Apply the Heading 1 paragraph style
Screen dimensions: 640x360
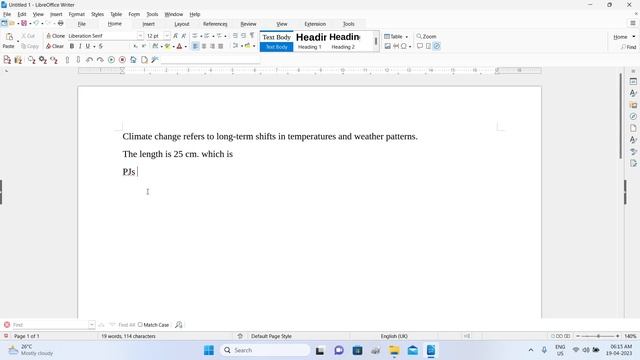(x=310, y=41)
